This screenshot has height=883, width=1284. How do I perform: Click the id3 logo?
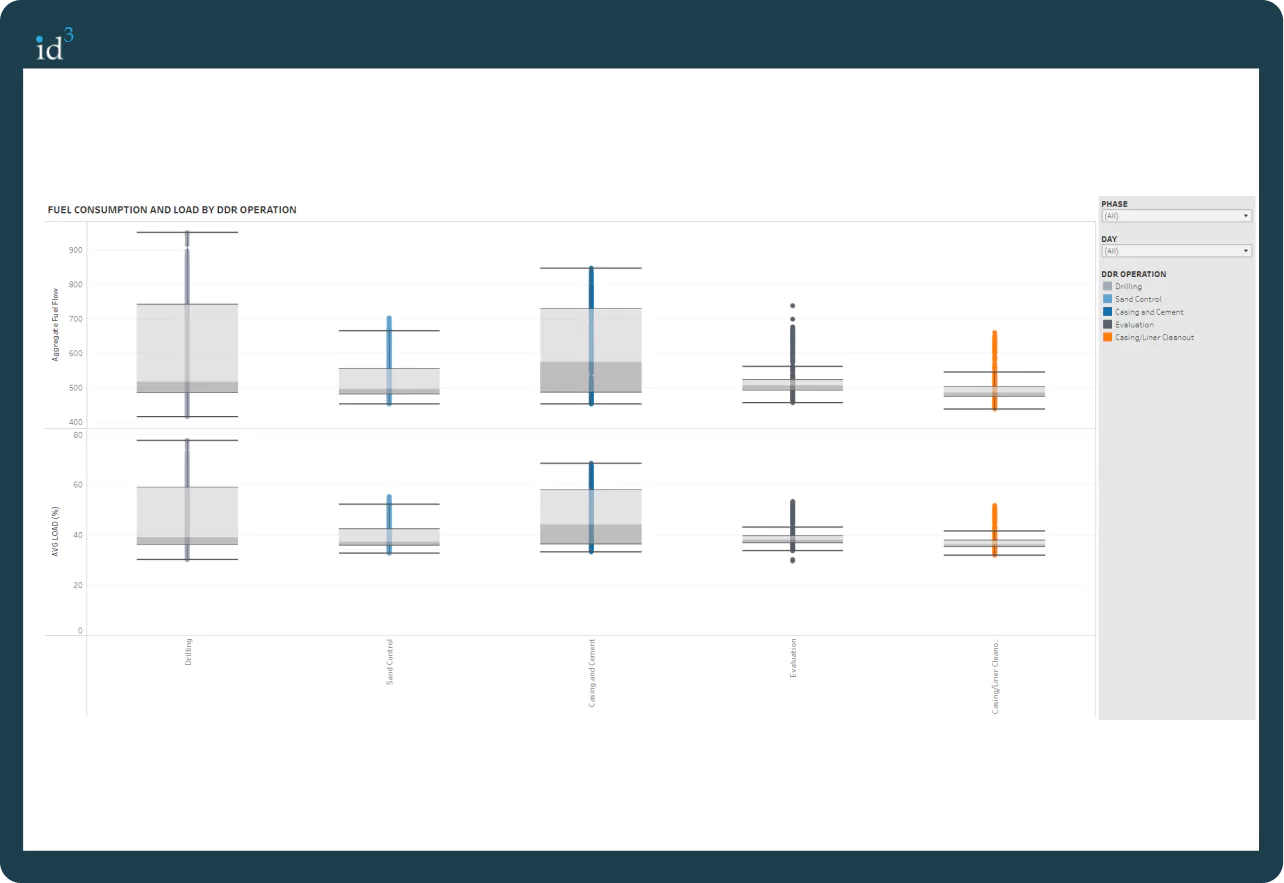(x=54, y=44)
